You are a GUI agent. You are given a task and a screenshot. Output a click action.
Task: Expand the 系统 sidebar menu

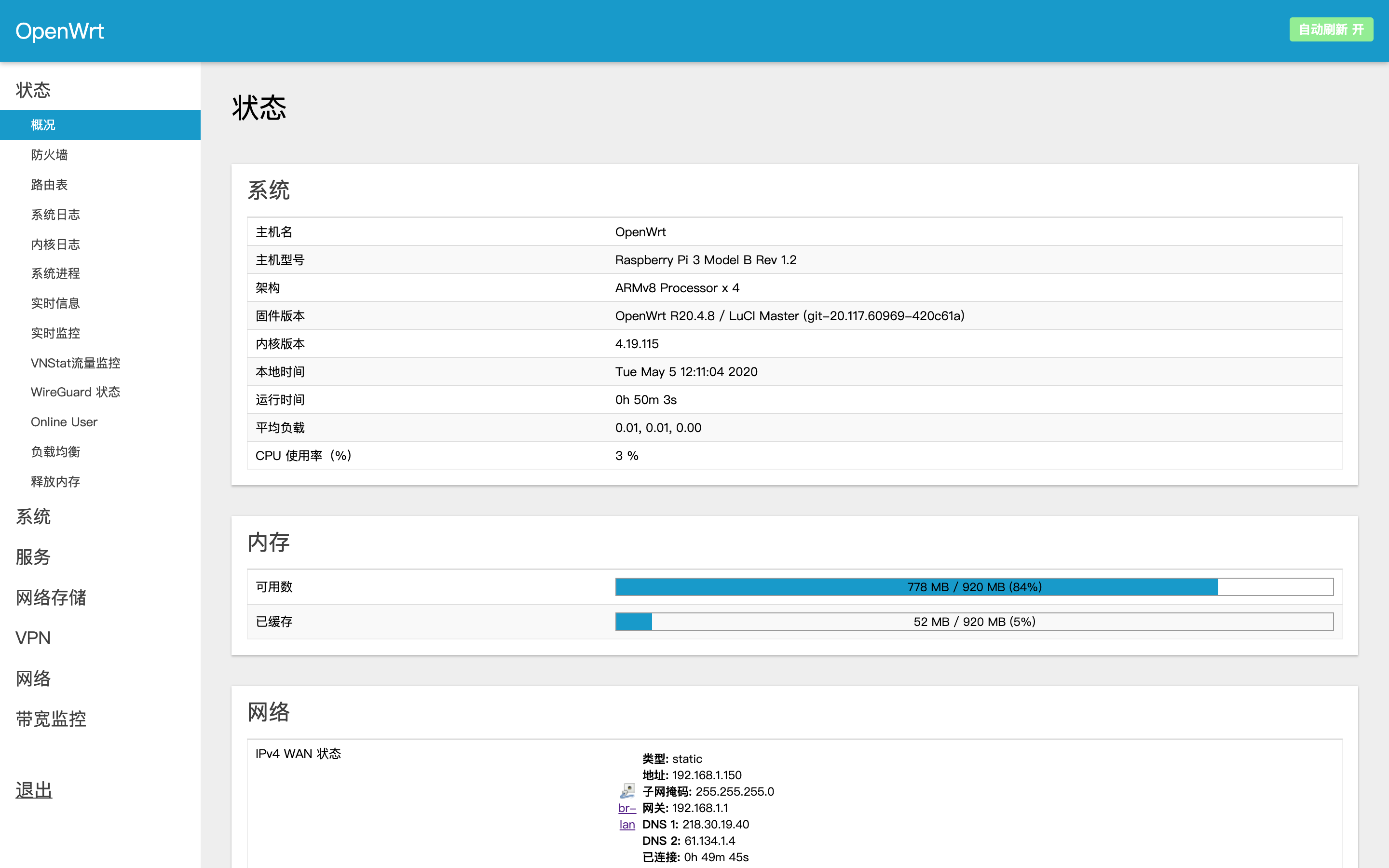point(33,516)
